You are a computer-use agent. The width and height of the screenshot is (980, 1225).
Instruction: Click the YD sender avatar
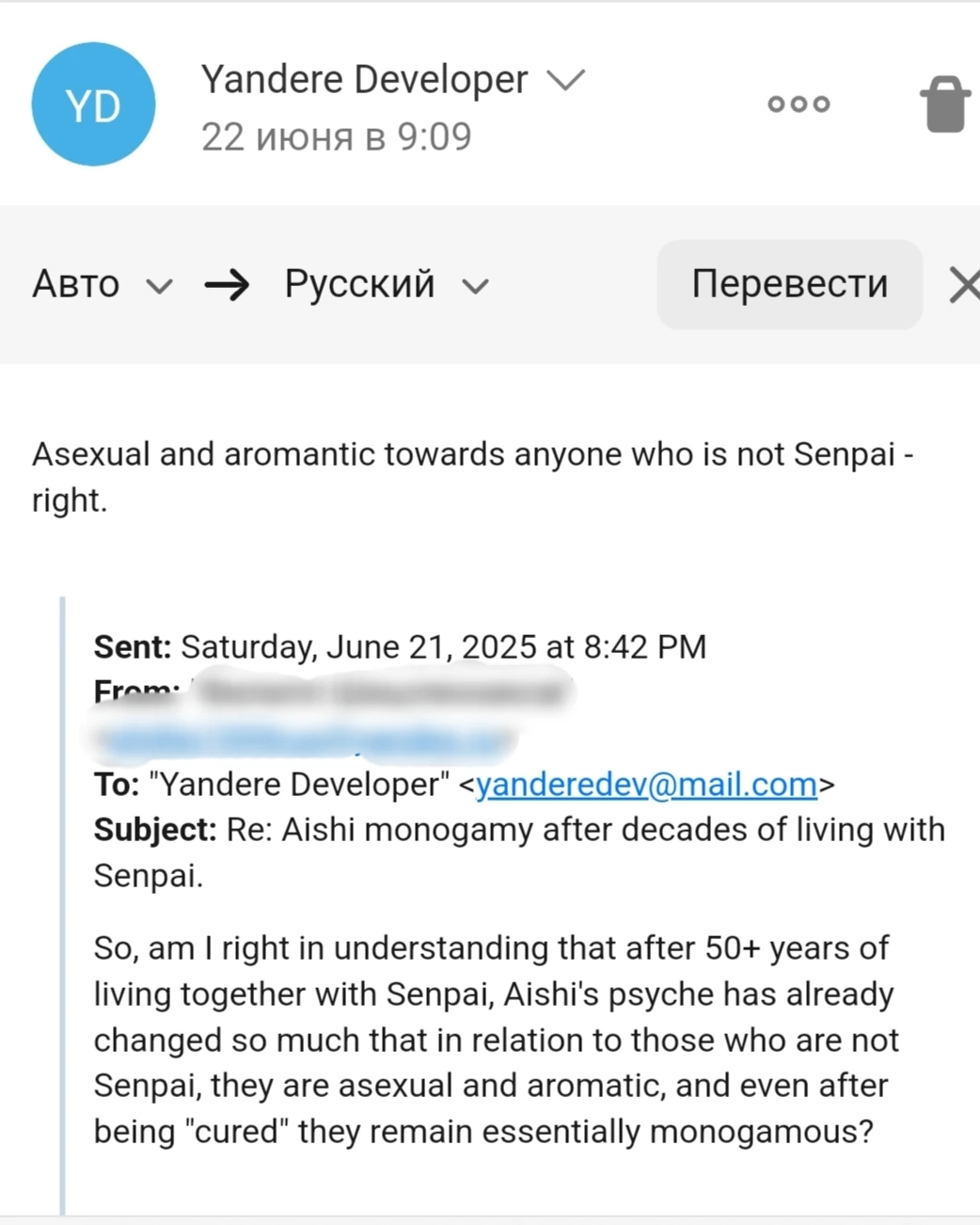(x=93, y=104)
